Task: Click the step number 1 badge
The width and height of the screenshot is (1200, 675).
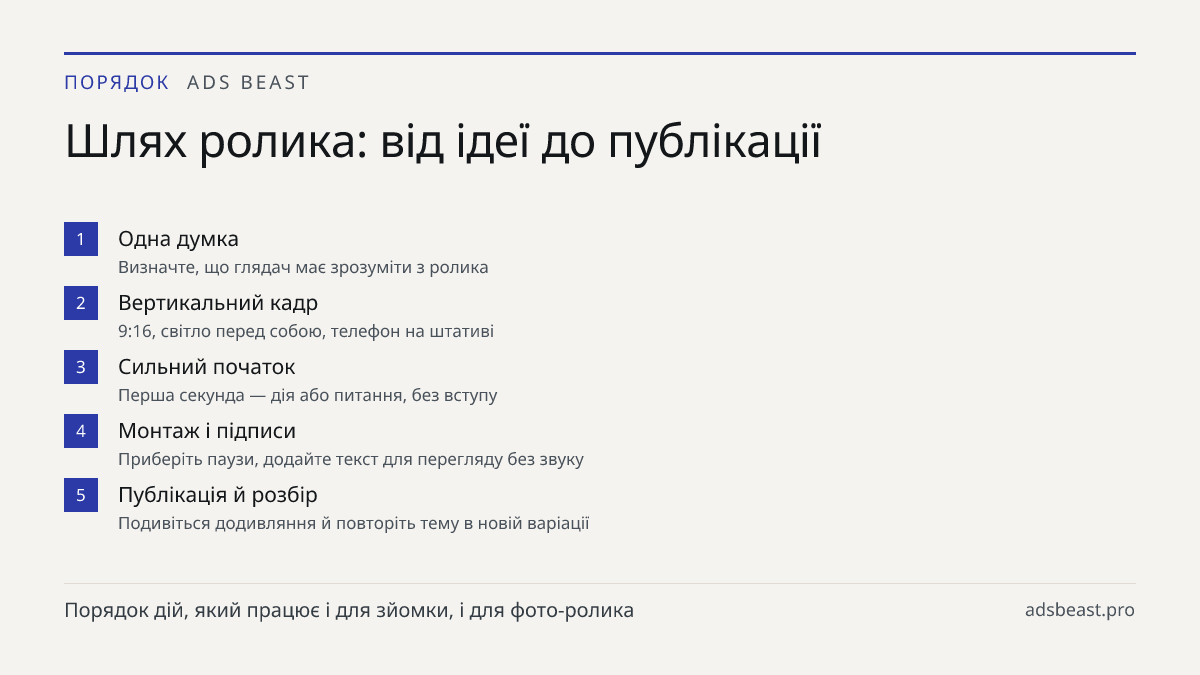Action: (x=81, y=239)
